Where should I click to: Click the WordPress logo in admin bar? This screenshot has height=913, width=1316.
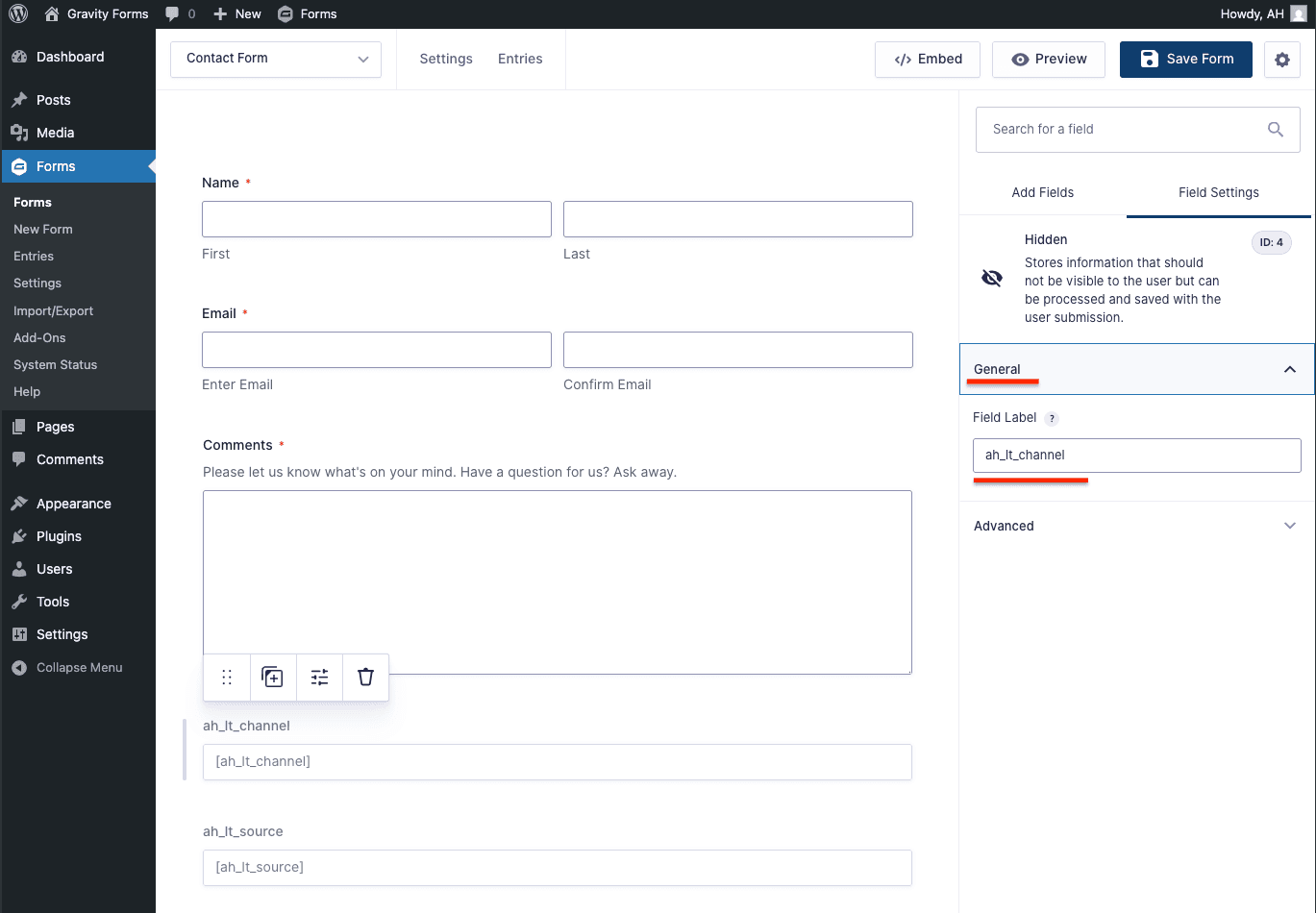coord(18,13)
